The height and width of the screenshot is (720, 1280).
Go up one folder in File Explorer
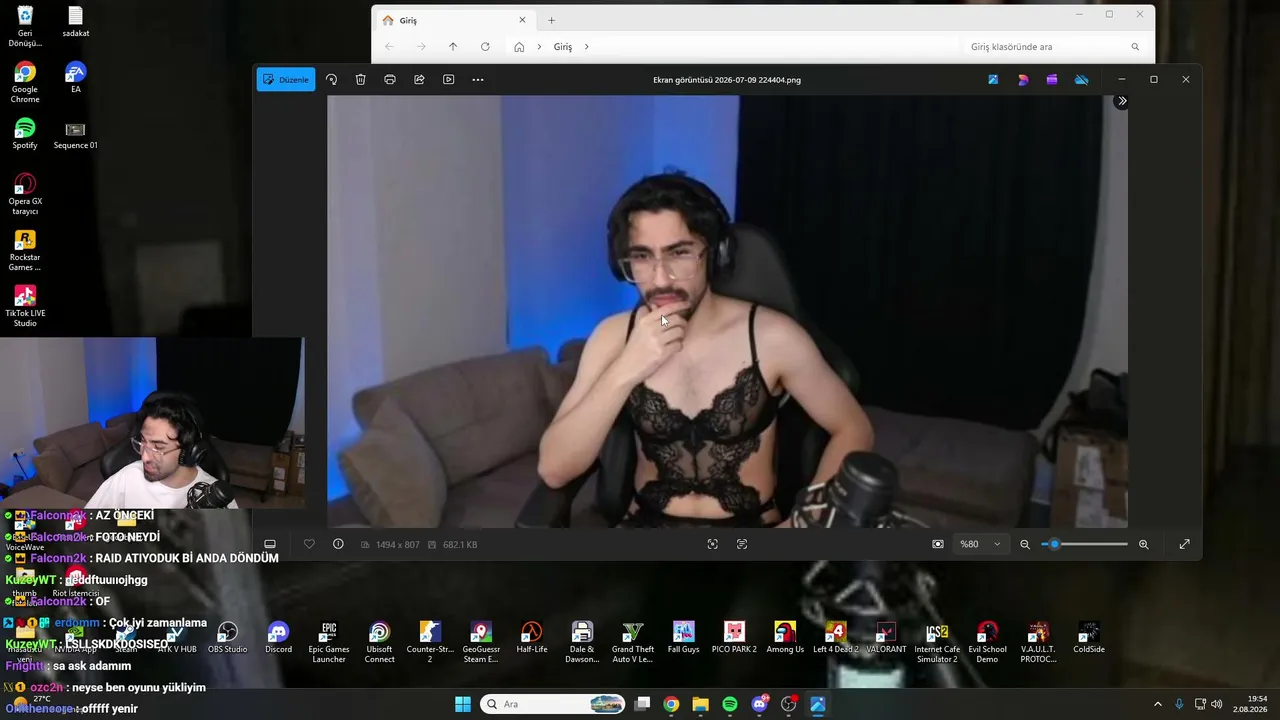[x=453, y=47]
